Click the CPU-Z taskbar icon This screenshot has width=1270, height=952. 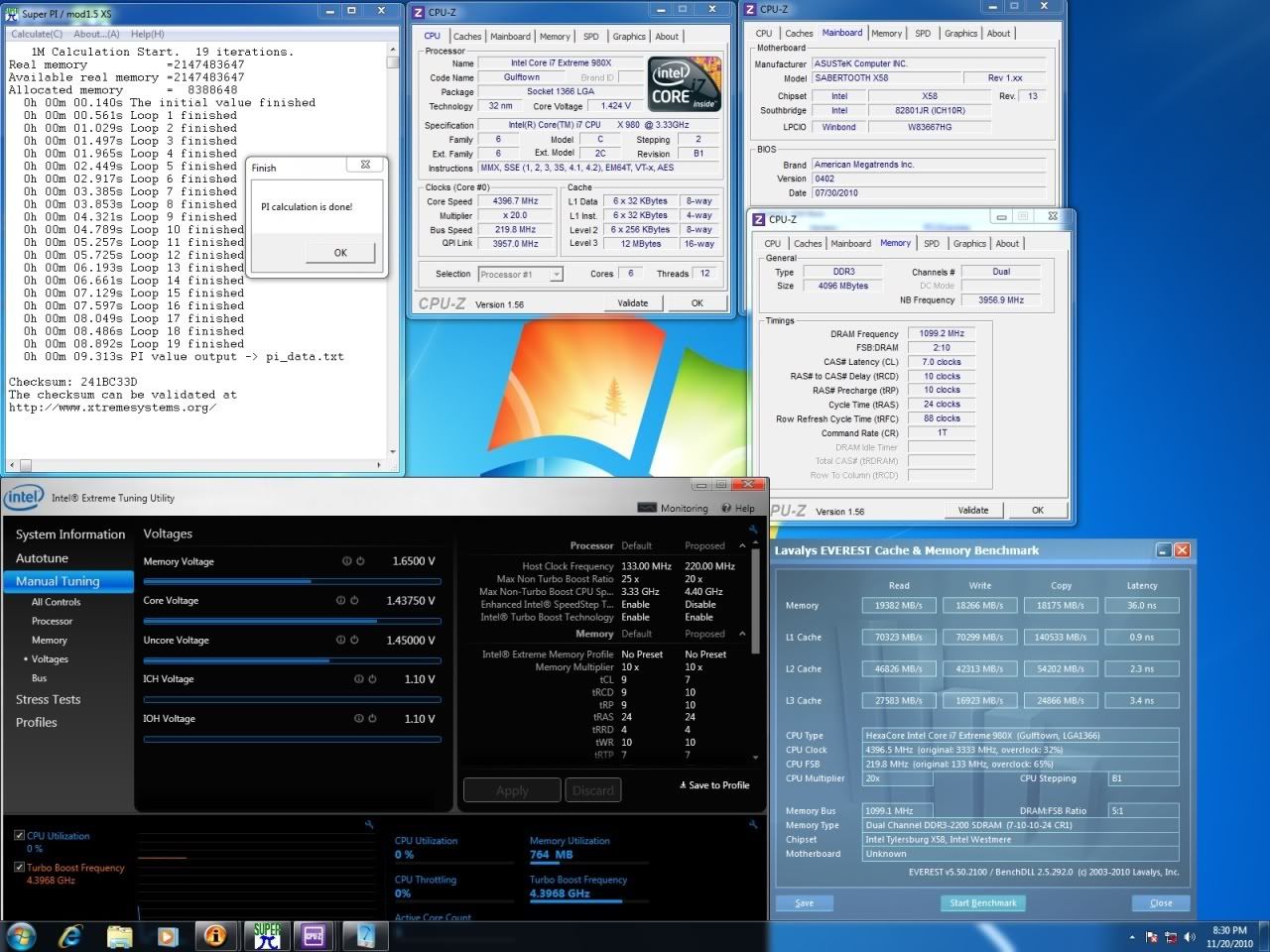pyautogui.click(x=315, y=935)
